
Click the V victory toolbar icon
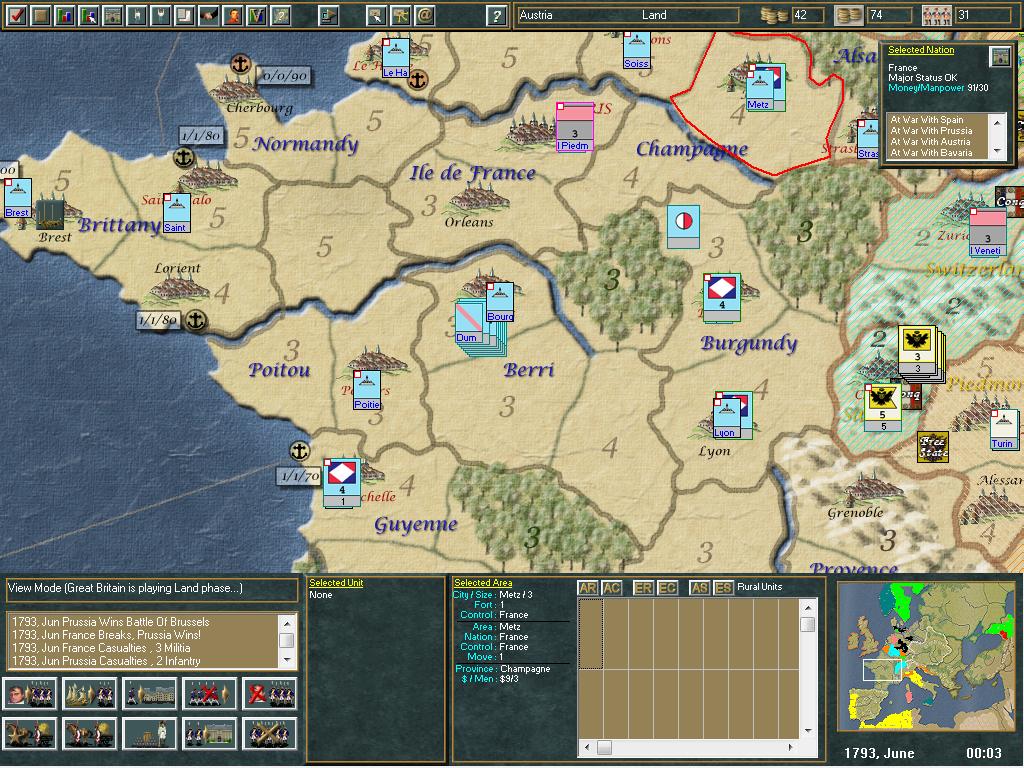coord(257,15)
